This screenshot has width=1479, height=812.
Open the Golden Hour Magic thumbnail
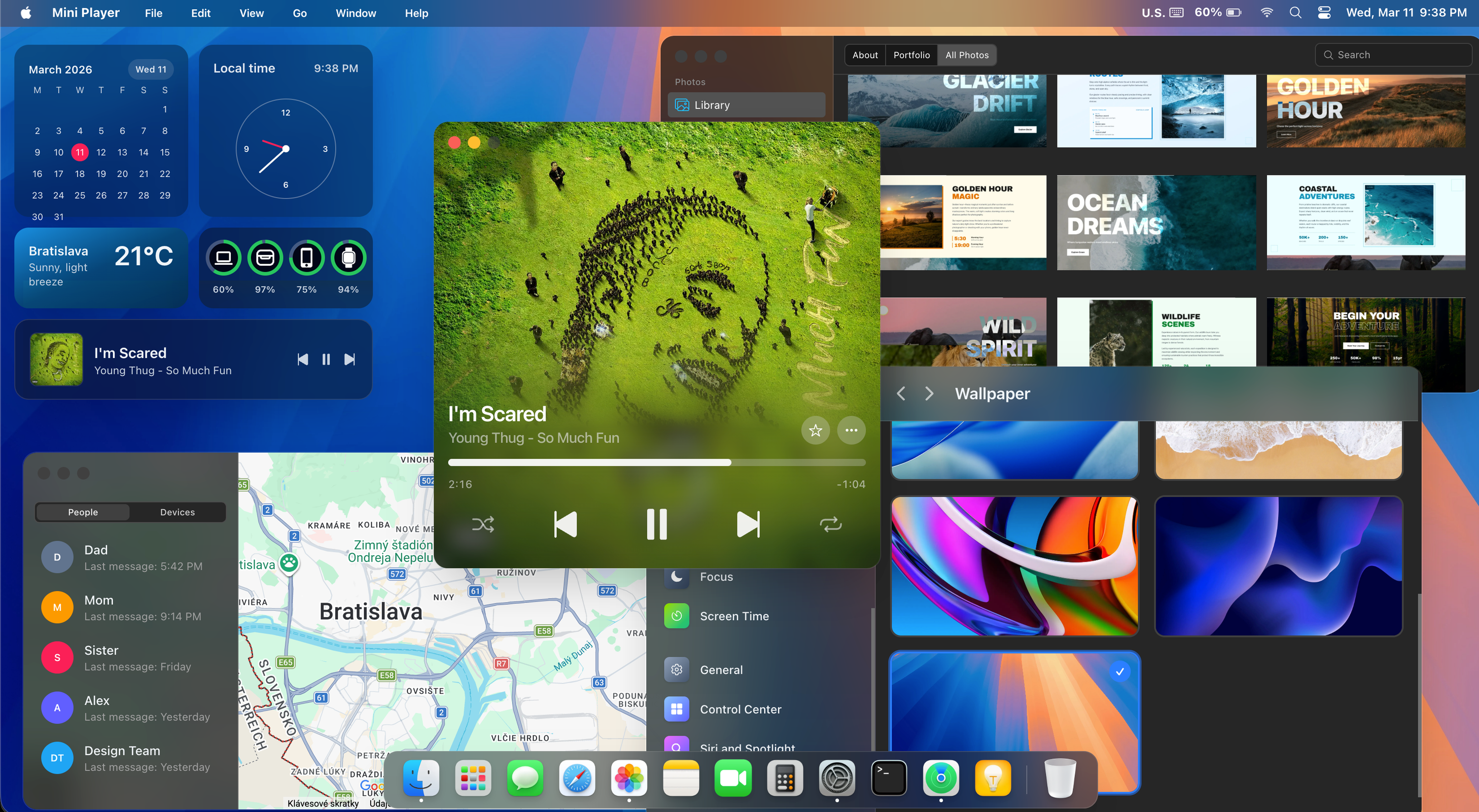tap(963, 223)
